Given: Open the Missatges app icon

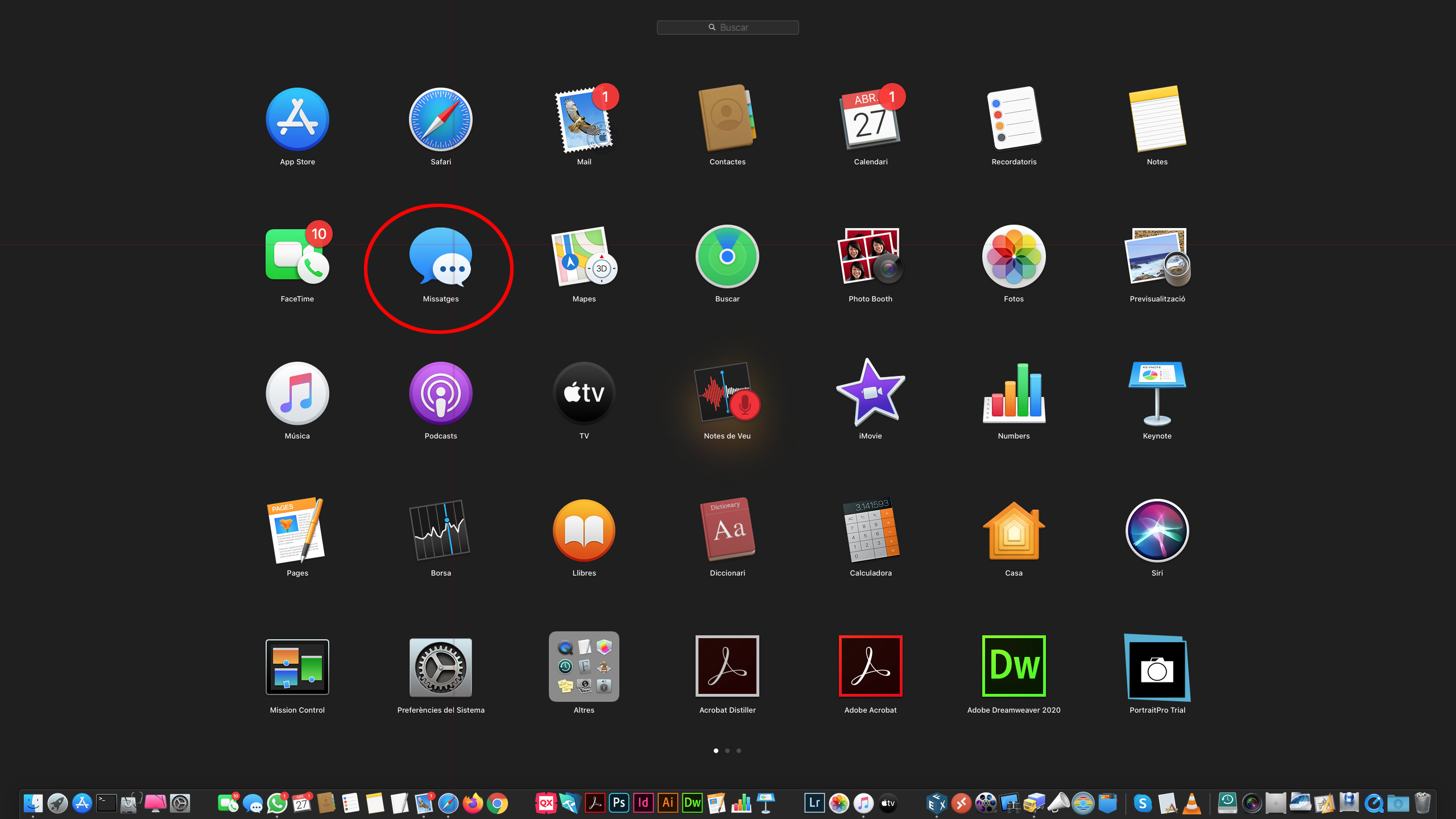Looking at the screenshot, I should pos(440,258).
